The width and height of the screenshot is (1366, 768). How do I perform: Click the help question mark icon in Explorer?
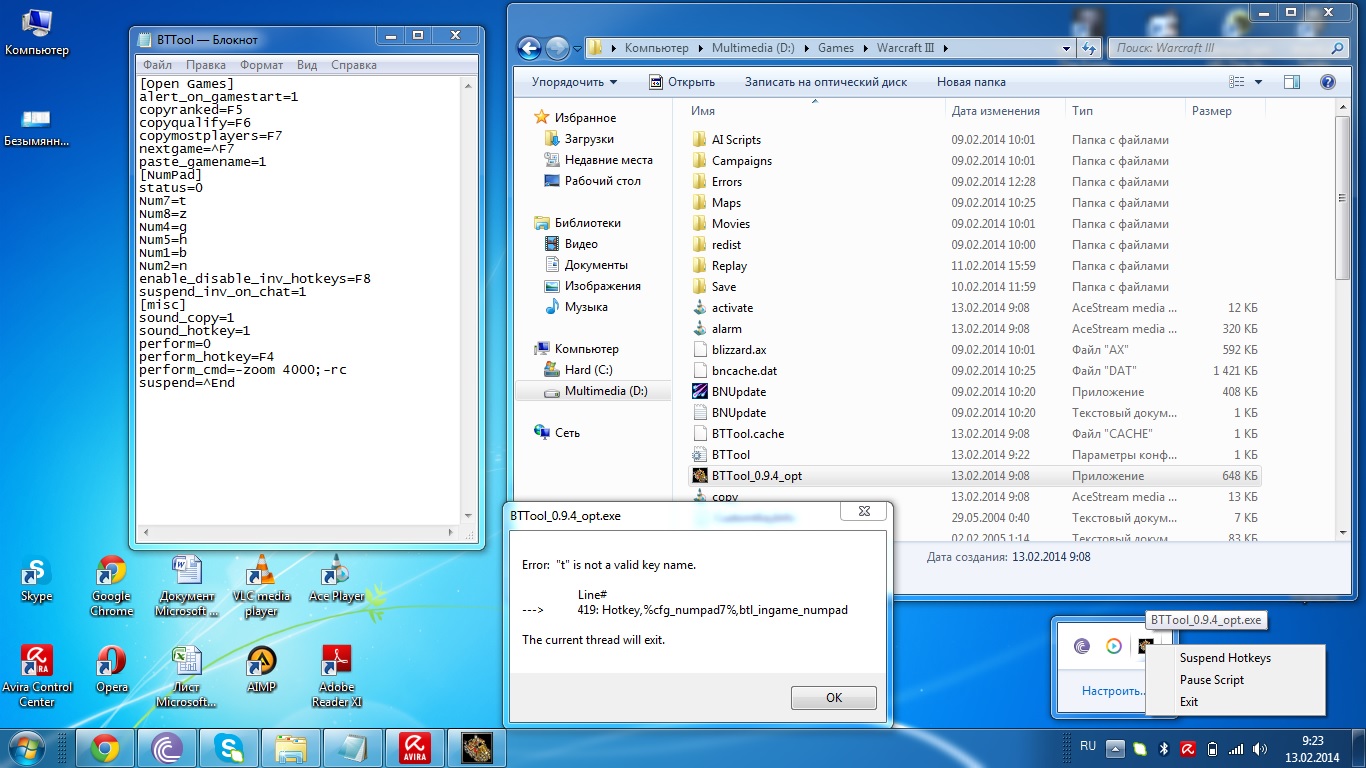point(1328,82)
